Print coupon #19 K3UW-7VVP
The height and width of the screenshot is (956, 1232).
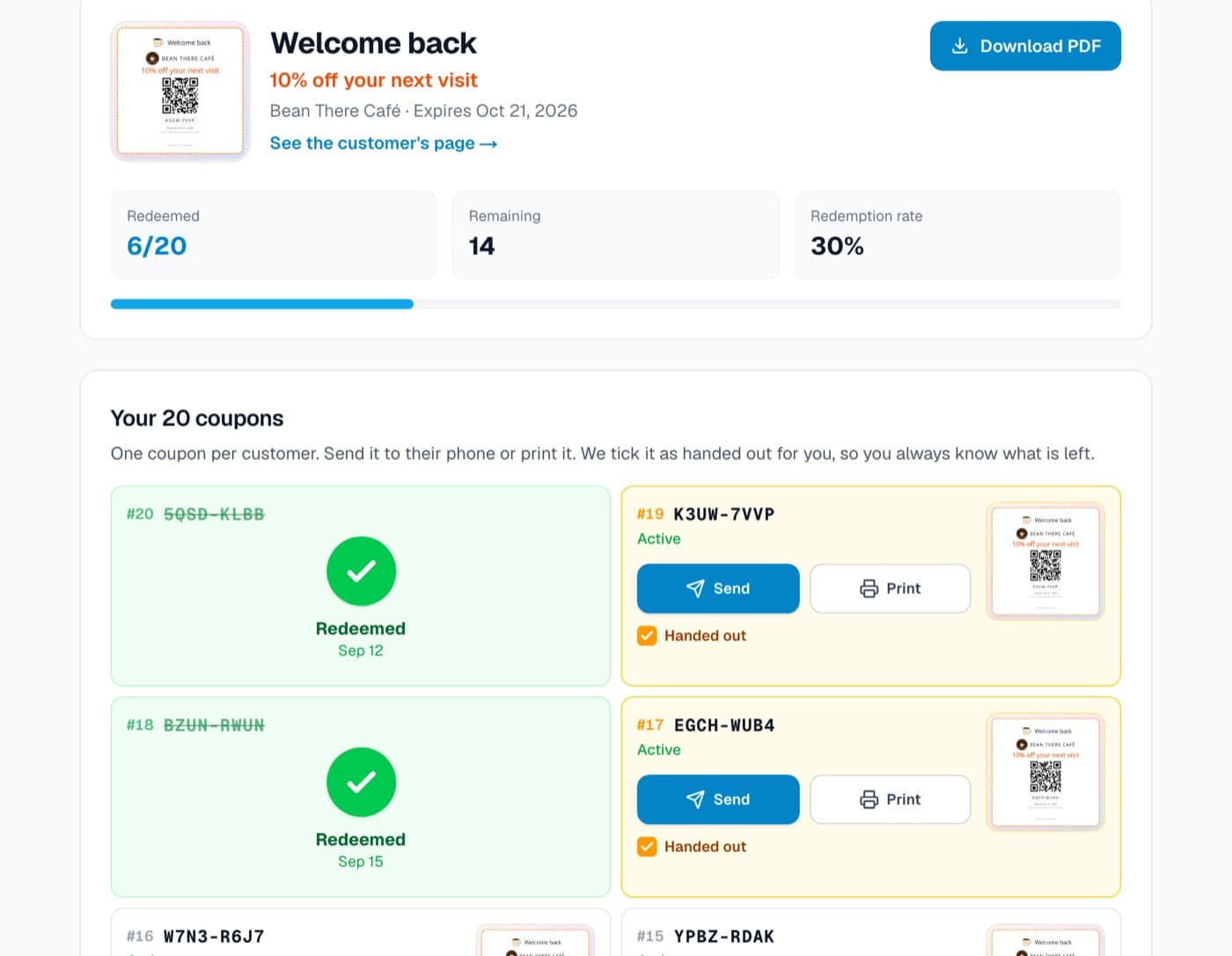pyautogui.click(x=890, y=588)
